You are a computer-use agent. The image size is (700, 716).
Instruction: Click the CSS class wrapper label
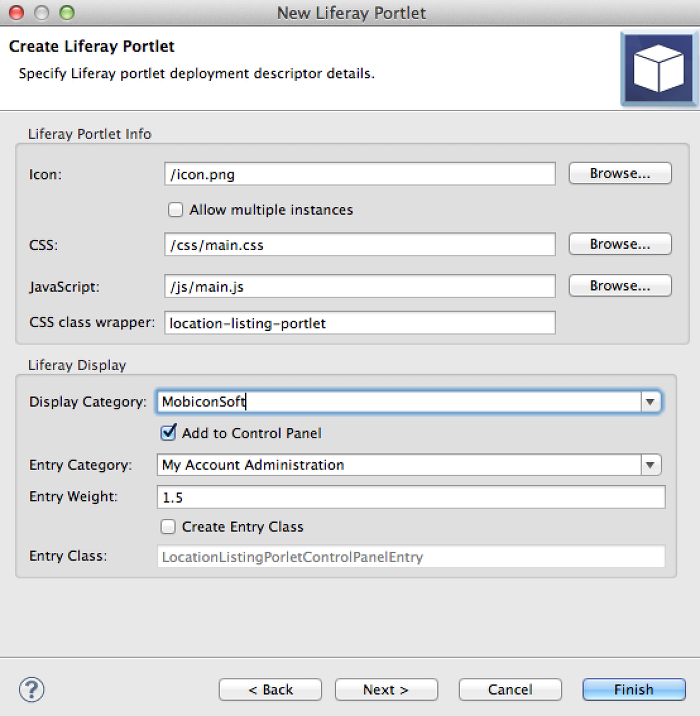coord(92,322)
